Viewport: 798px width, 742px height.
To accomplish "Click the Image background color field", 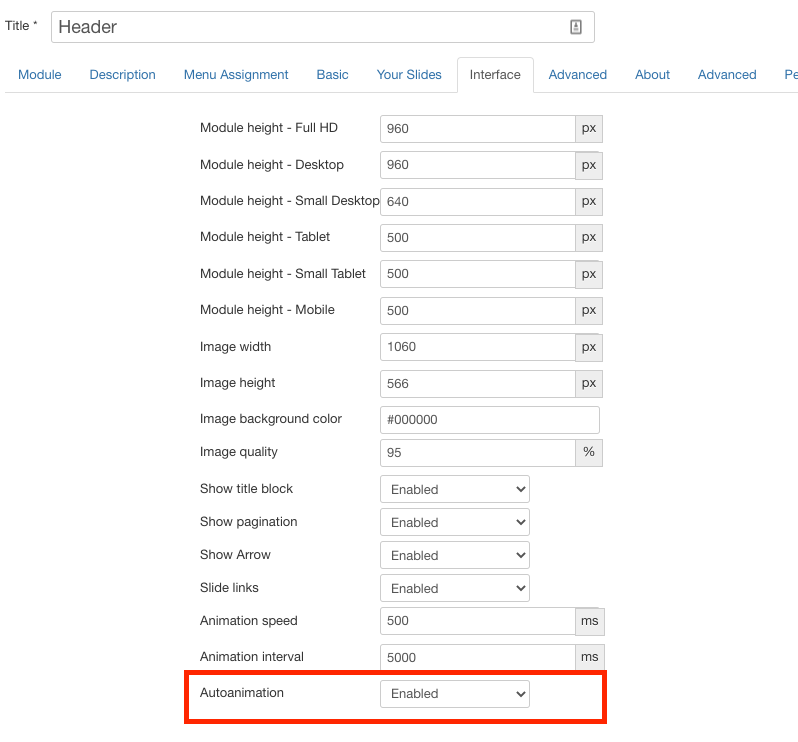I will coord(489,420).
